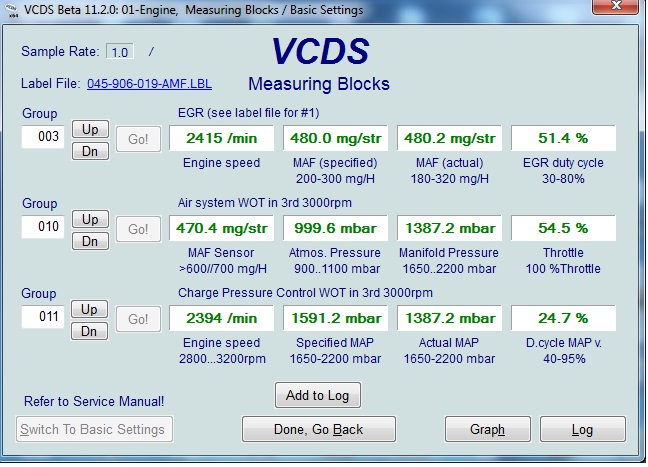Select the 480.0 mg/str MAF specified value

pyautogui.click(x=336, y=138)
